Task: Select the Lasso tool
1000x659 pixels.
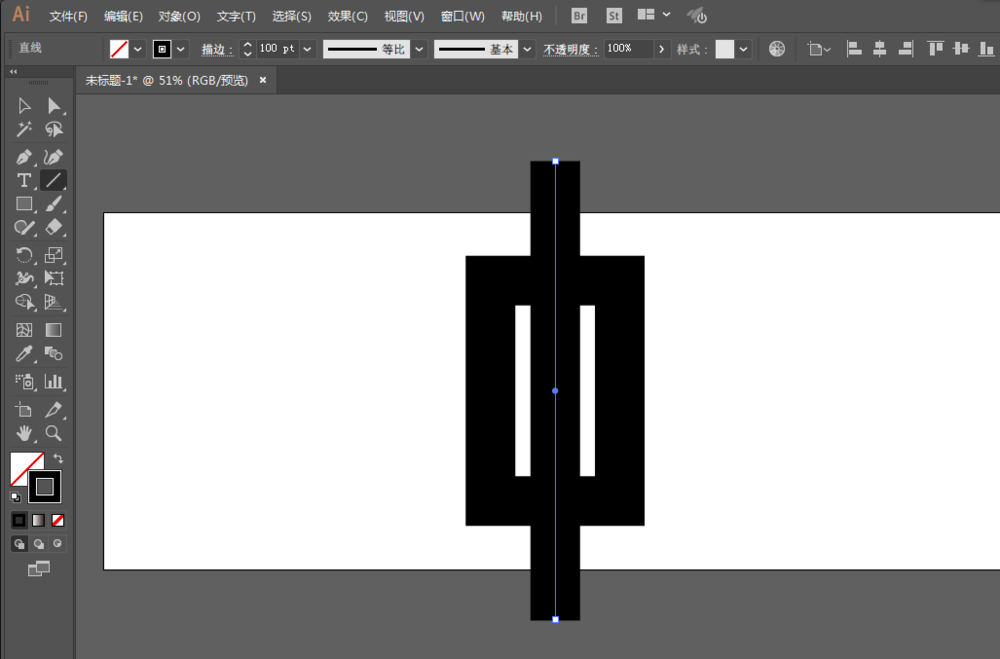Action: [x=54, y=130]
